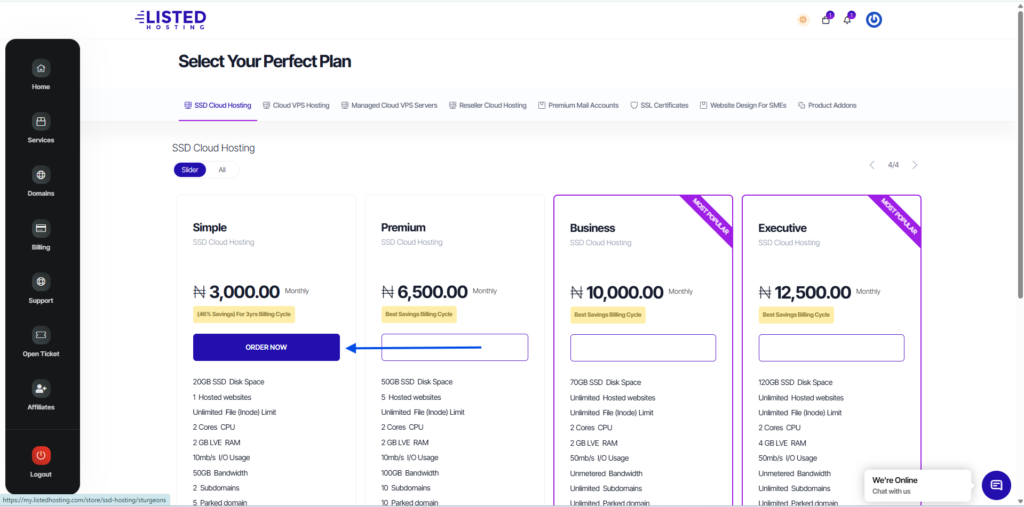
Task: Go to Domains in the sidebar
Action: pyautogui.click(x=40, y=175)
